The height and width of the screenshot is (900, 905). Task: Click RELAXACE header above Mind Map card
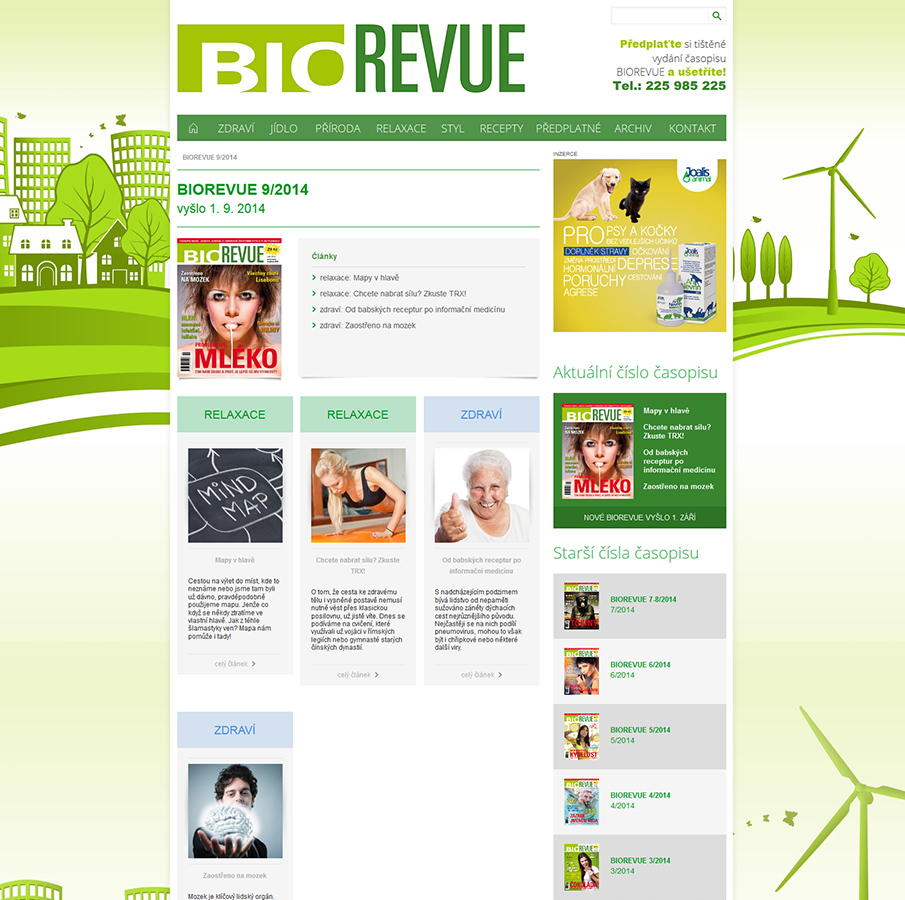click(x=235, y=414)
